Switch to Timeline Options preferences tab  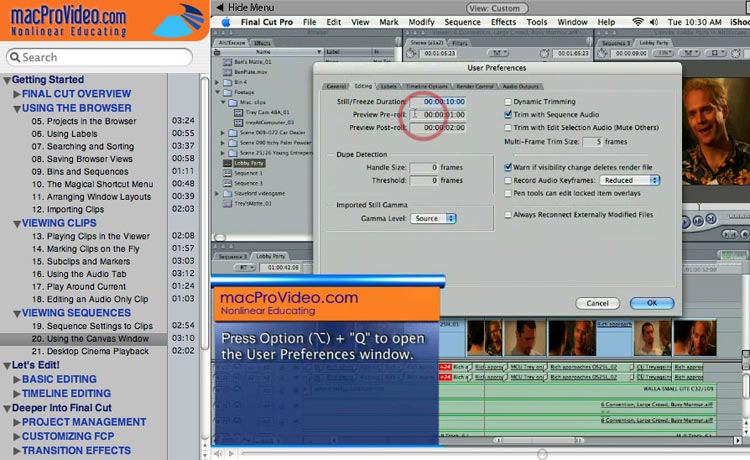coord(427,87)
